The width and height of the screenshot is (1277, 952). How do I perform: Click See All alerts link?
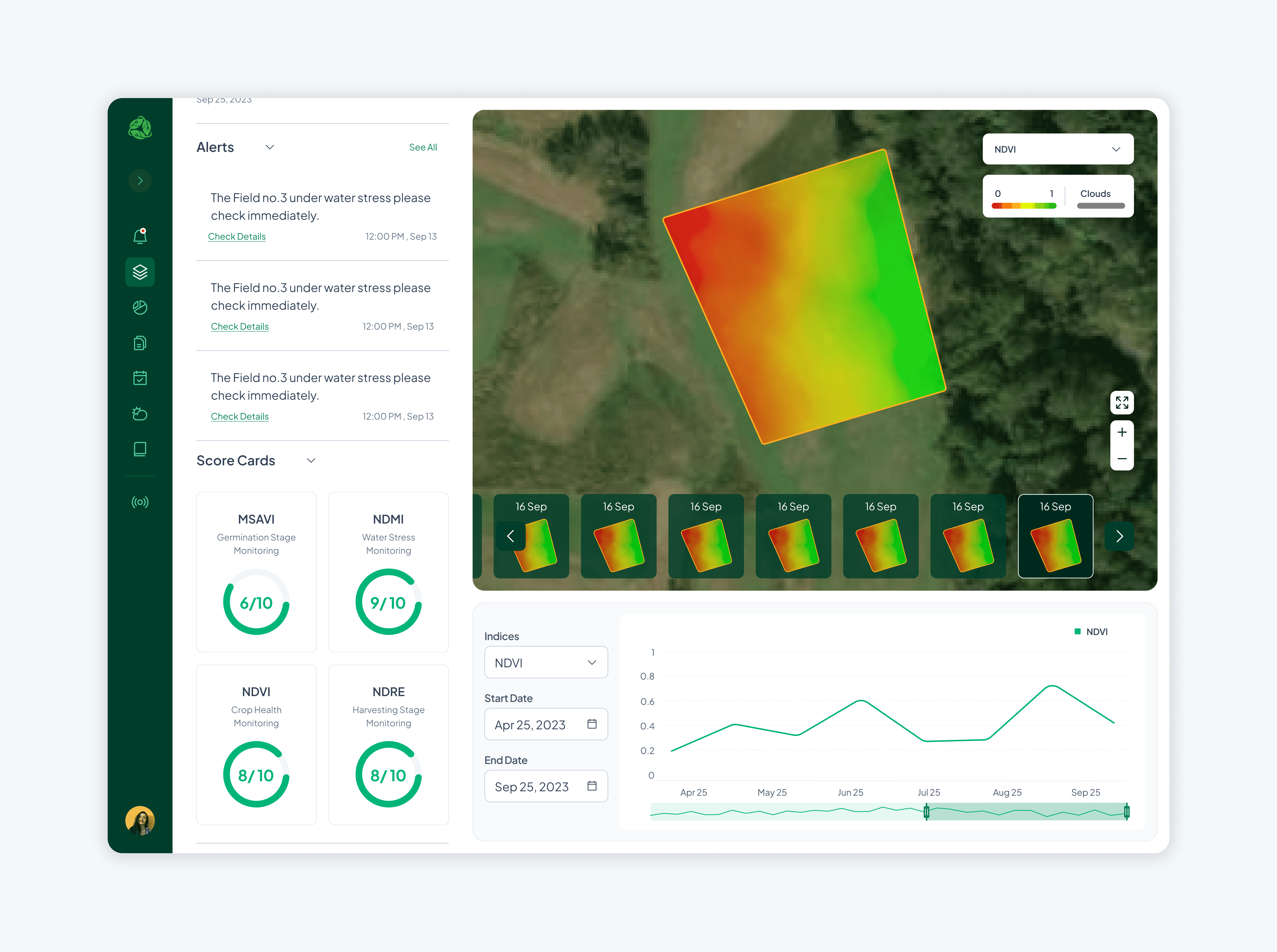point(422,147)
